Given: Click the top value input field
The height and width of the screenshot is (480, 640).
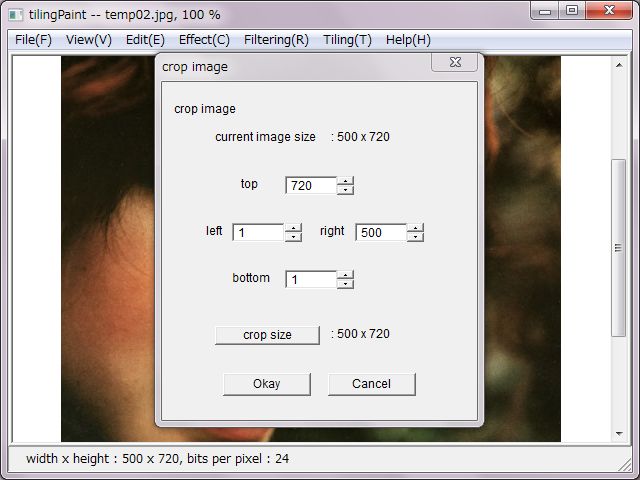Looking at the screenshot, I should pyautogui.click(x=311, y=186).
